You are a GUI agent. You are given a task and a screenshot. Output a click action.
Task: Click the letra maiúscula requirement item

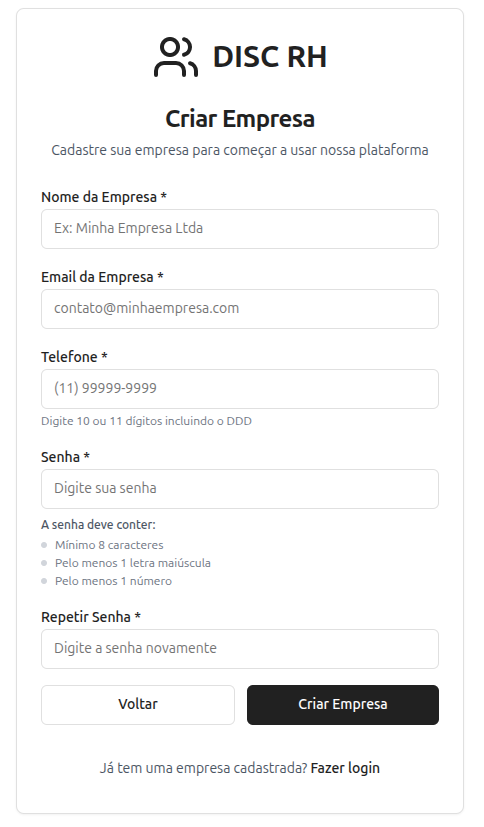pyautogui.click(x=133, y=563)
